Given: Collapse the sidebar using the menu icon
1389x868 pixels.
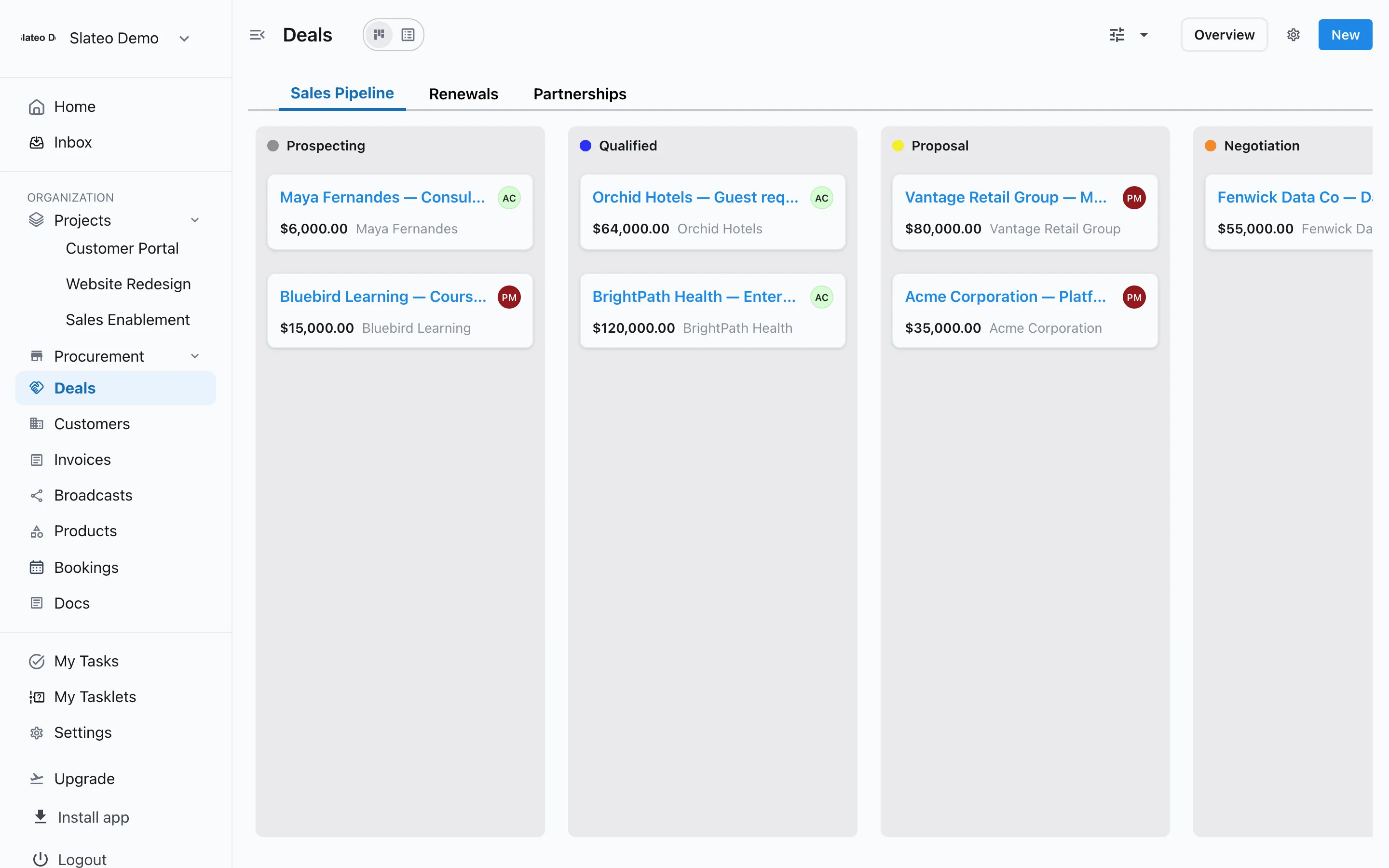Looking at the screenshot, I should [x=257, y=35].
